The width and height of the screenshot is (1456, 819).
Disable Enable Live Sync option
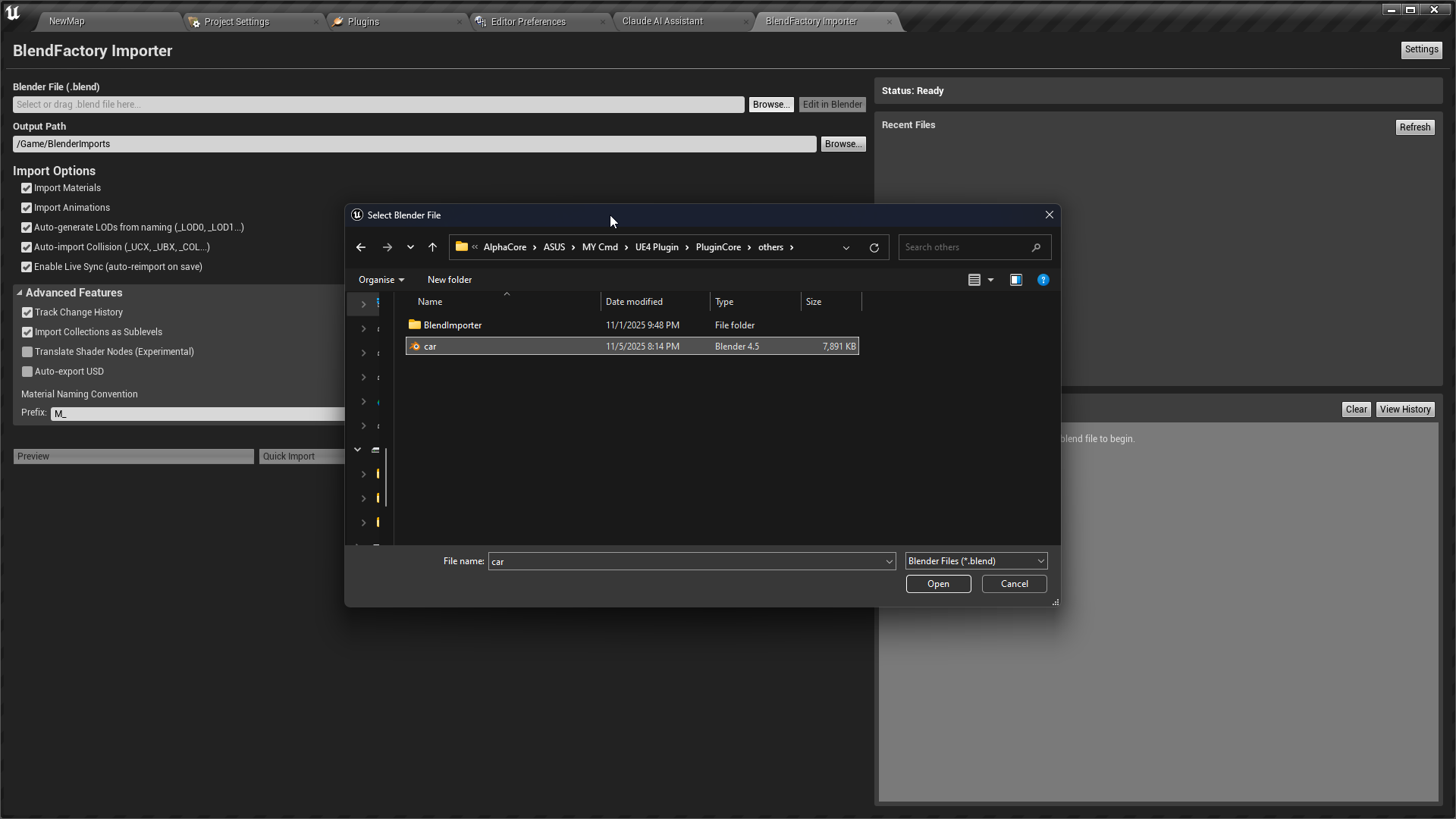[27, 267]
